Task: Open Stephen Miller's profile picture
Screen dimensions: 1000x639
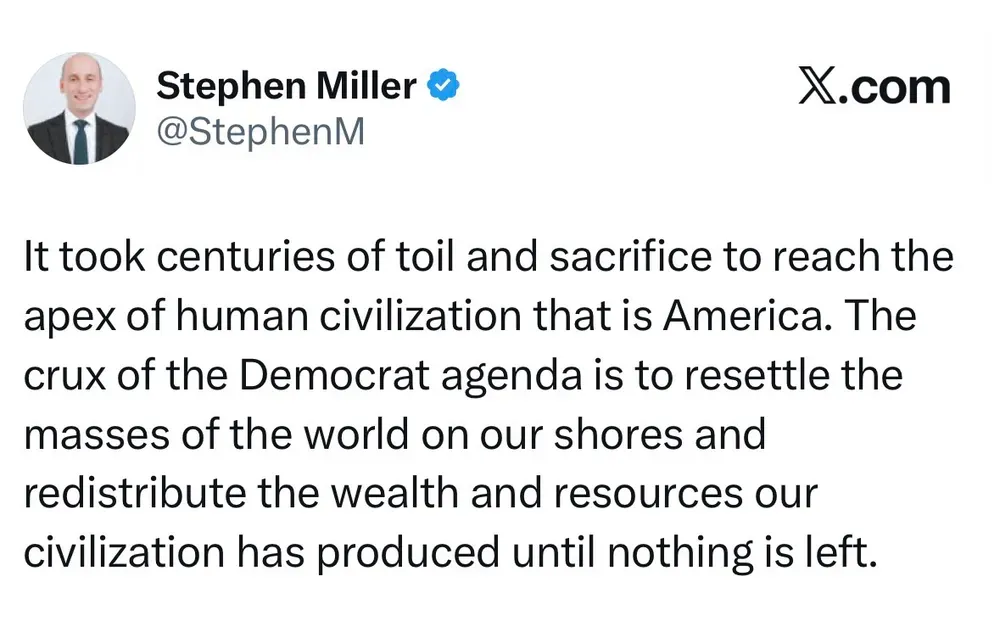Action: pyautogui.click(x=79, y=108)
